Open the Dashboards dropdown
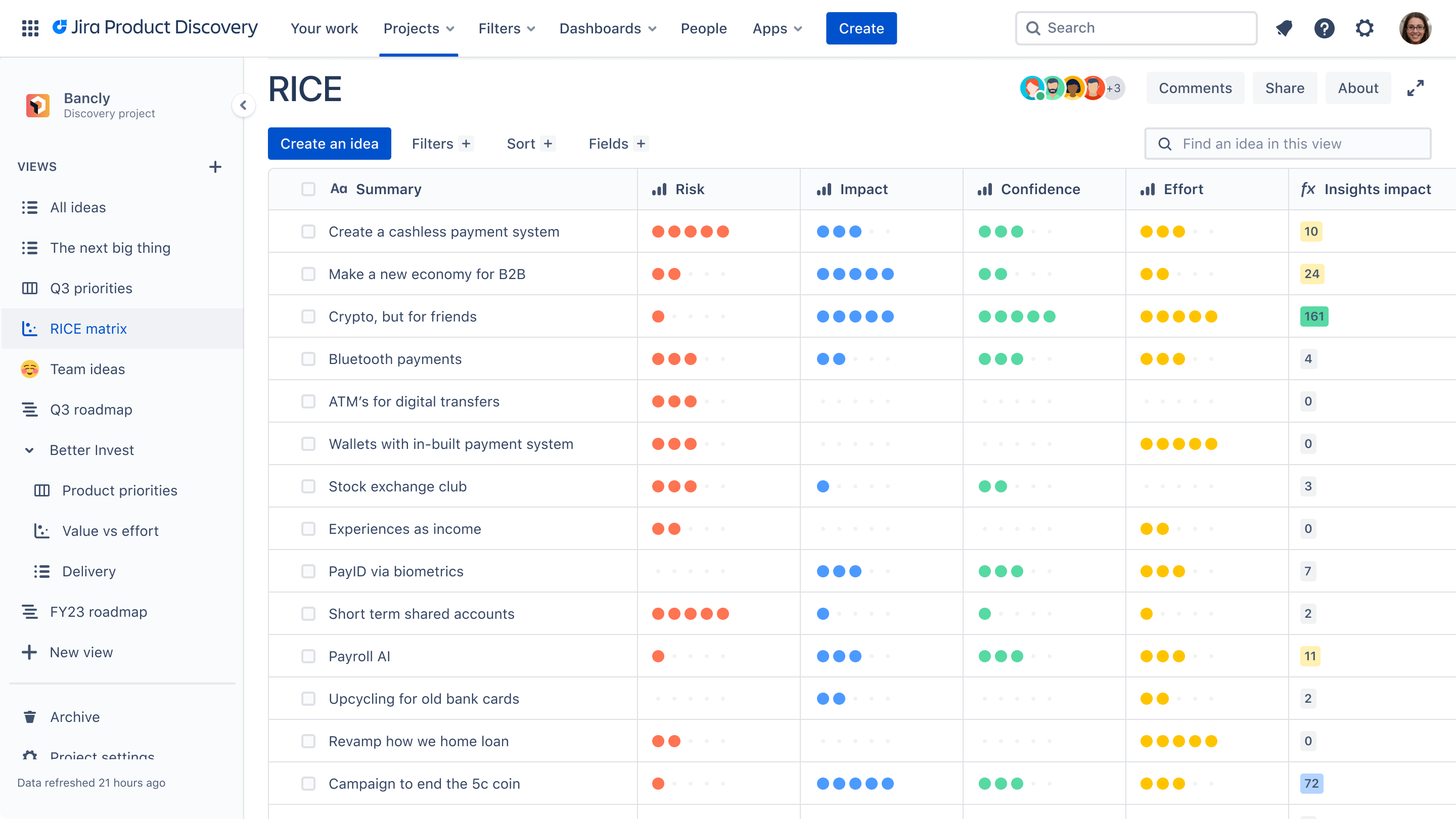Viewport: 1456px width, 819px height. tap(608, 28)
